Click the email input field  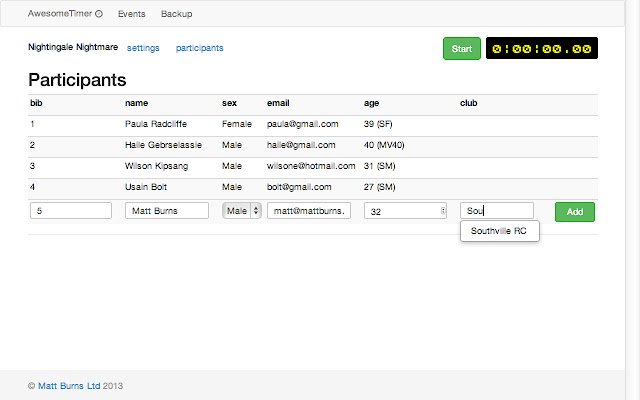(309, 211)
